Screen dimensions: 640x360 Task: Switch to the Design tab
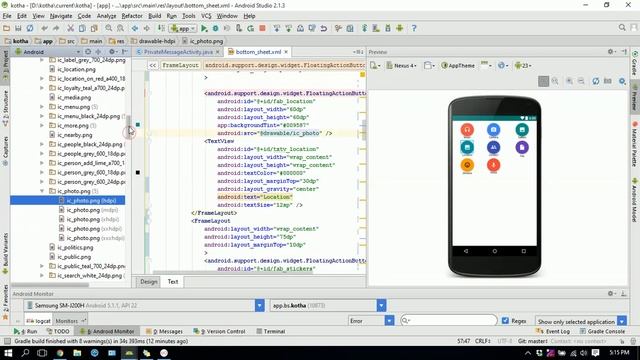149,282
